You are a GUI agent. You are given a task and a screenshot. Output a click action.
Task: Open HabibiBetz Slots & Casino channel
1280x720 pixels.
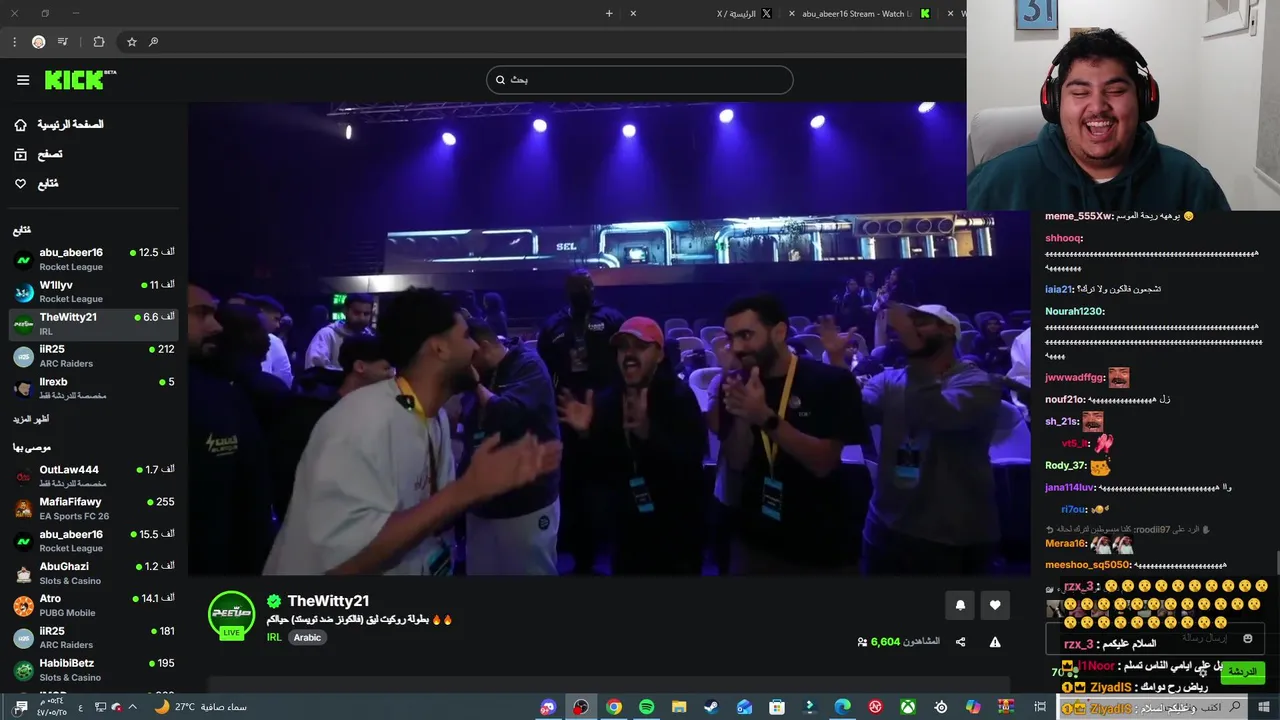click(93, 670)
